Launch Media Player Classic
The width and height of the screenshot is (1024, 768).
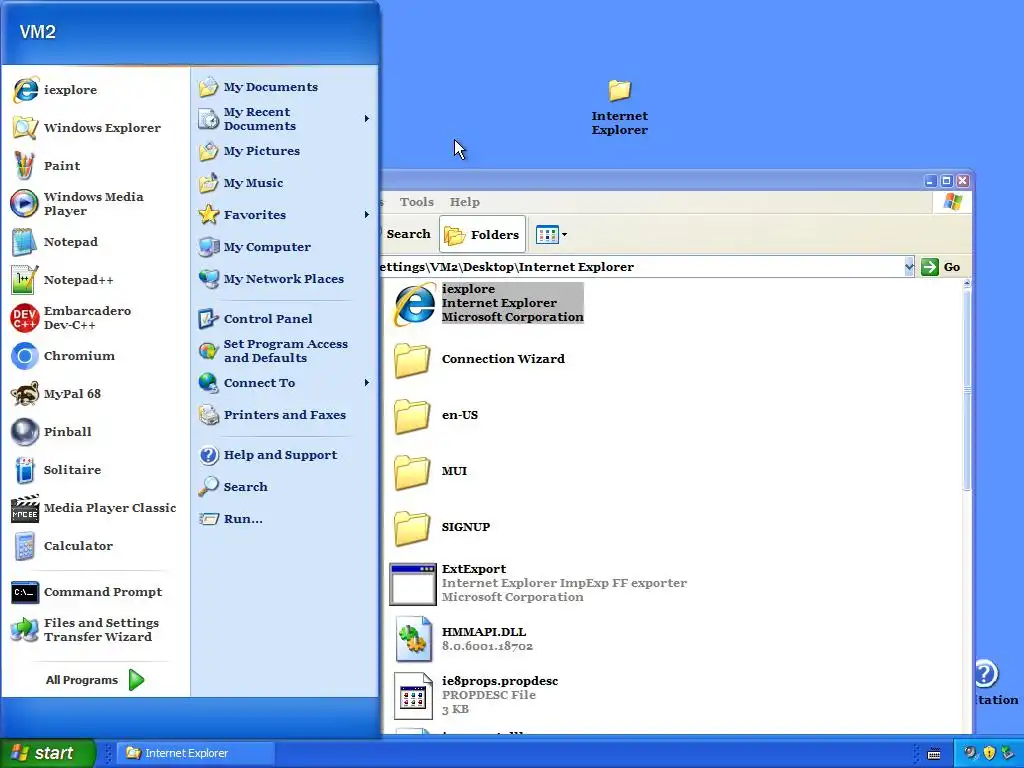tap(95, 507)
